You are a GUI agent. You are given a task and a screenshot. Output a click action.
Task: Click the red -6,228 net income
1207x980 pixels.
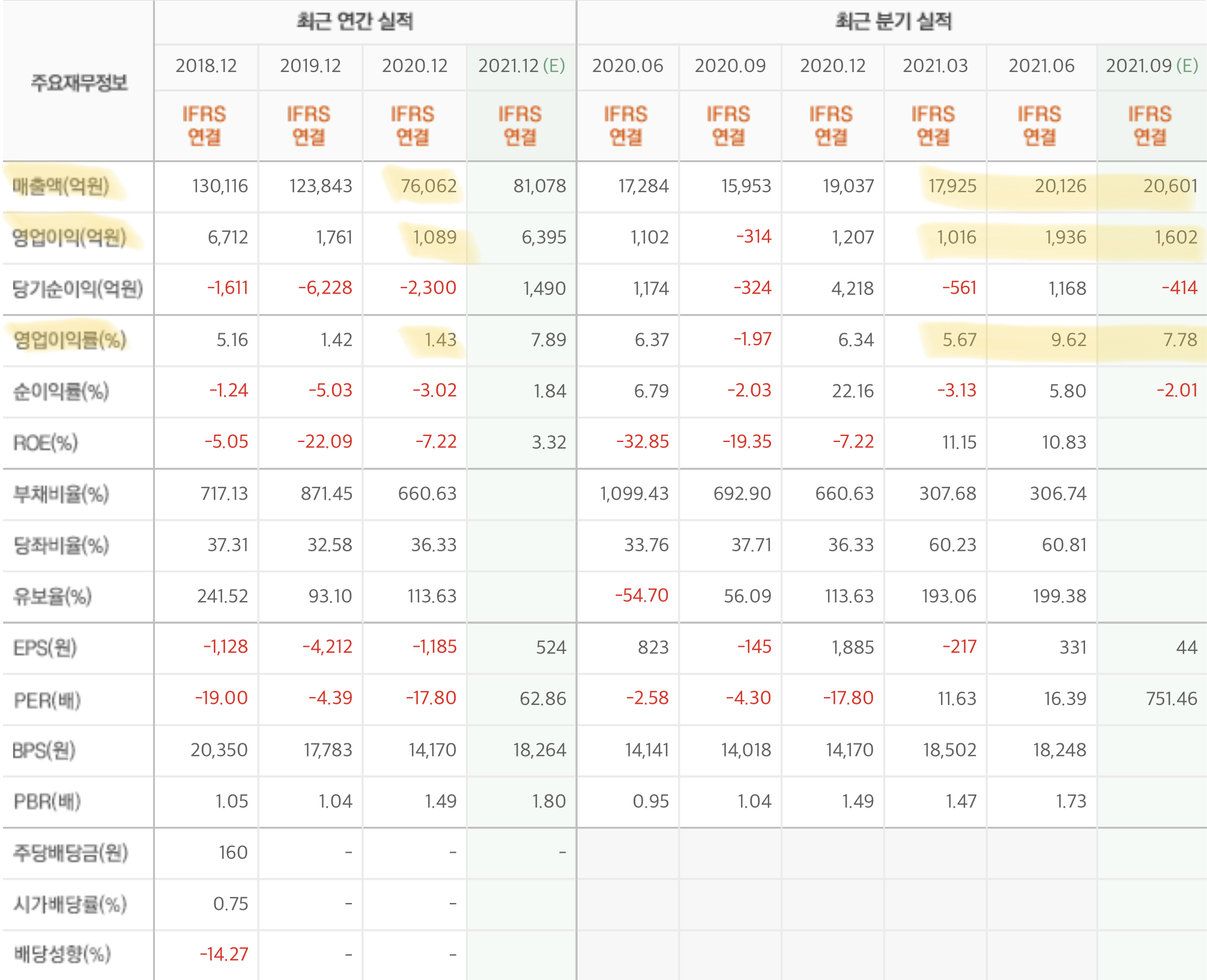(325, 288)
